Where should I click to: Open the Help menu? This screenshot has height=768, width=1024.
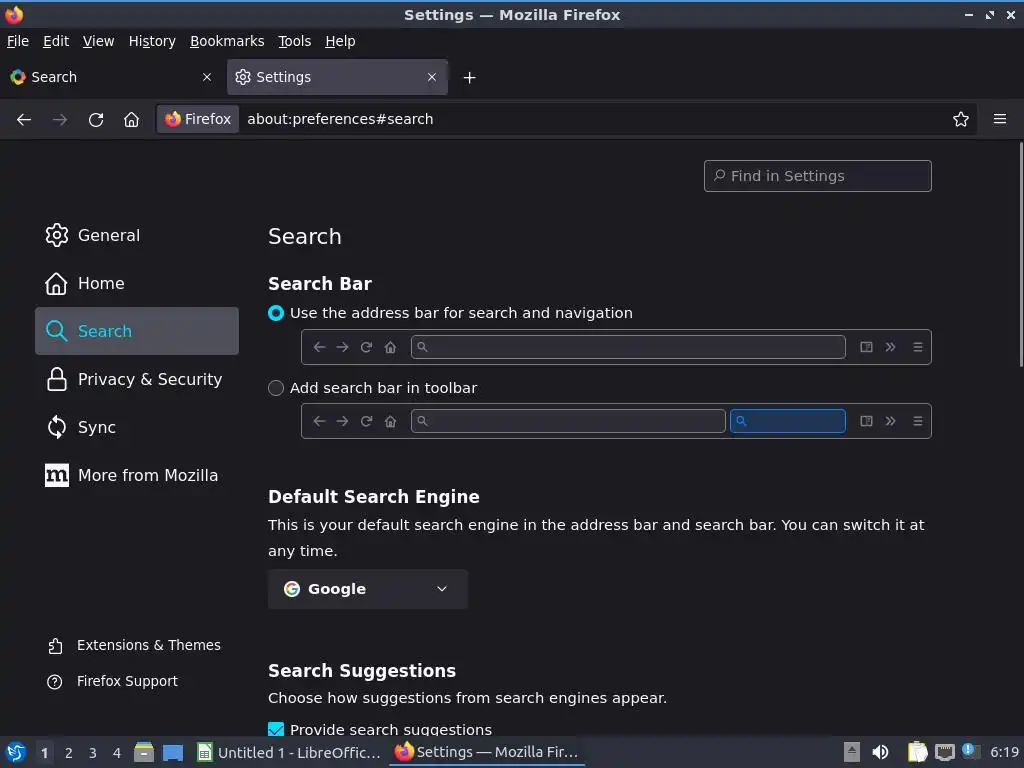pos(340,41)
